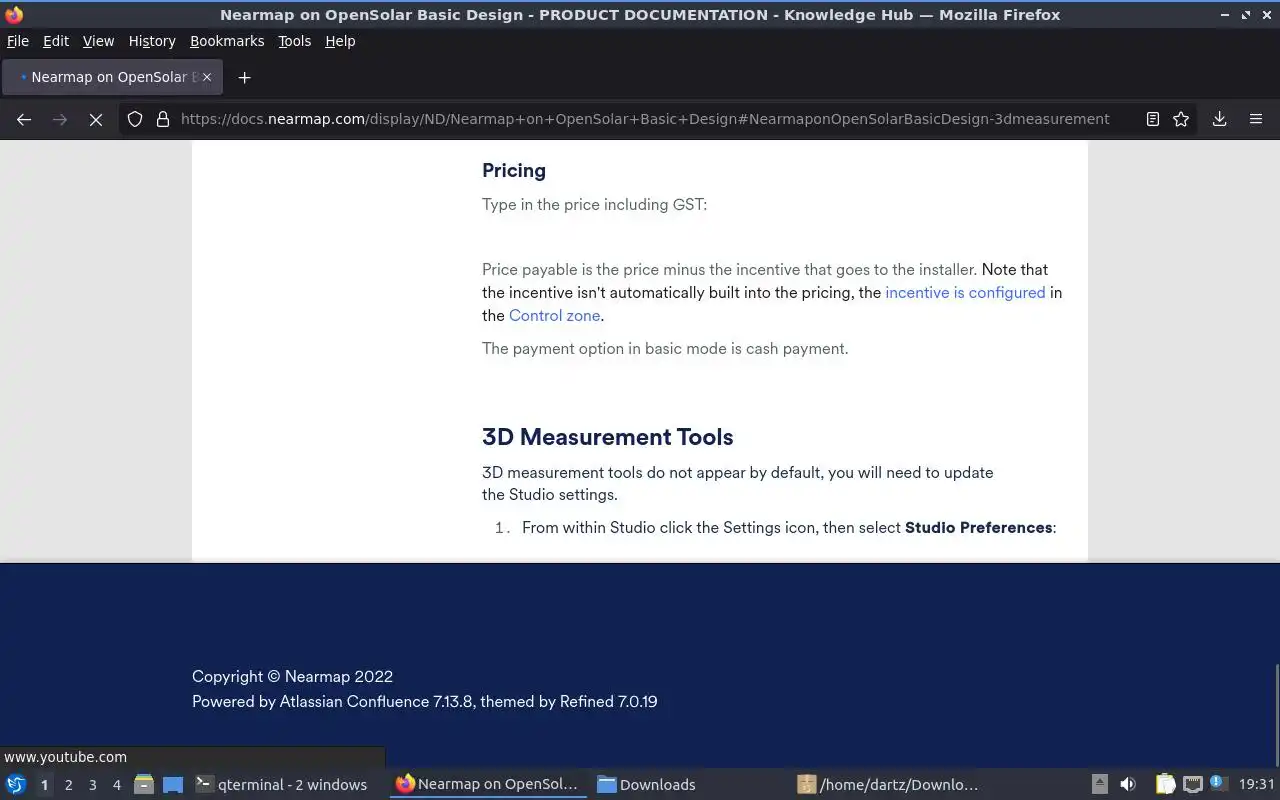Viewport: 1280px width, 800px height.
Task: Switch to virtual desktop 2
Action: pyautogui.click(x=68, y=785)
